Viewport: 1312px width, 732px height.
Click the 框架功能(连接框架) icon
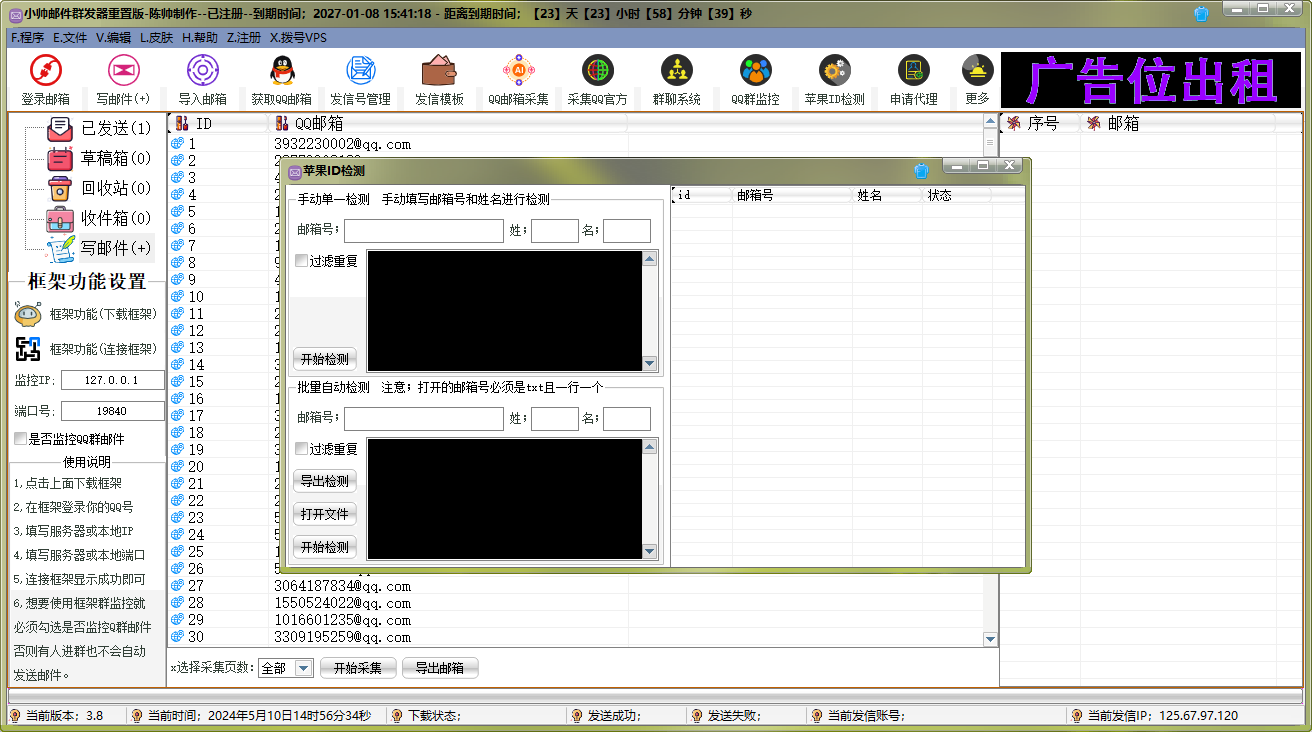tap(28, 349)
